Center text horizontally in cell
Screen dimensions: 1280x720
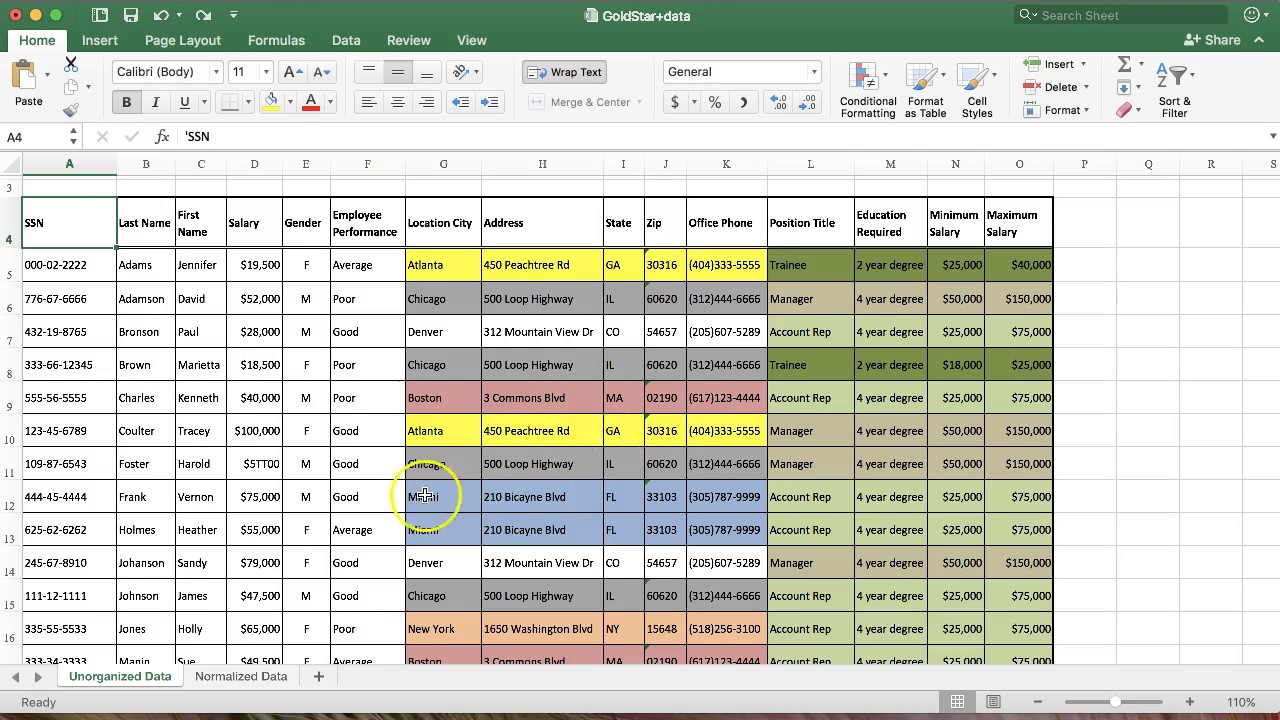point(397,102)
